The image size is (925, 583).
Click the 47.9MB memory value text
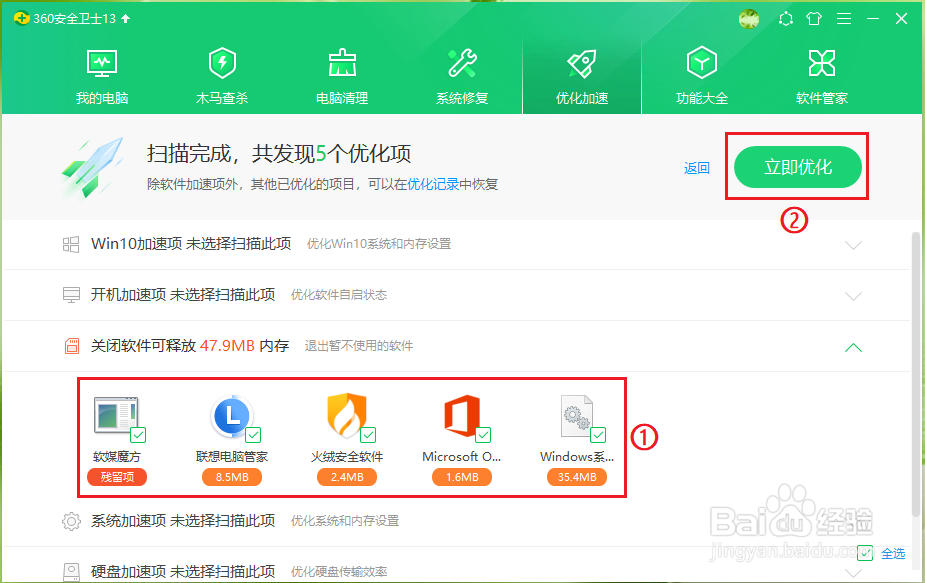click(227, 346)
